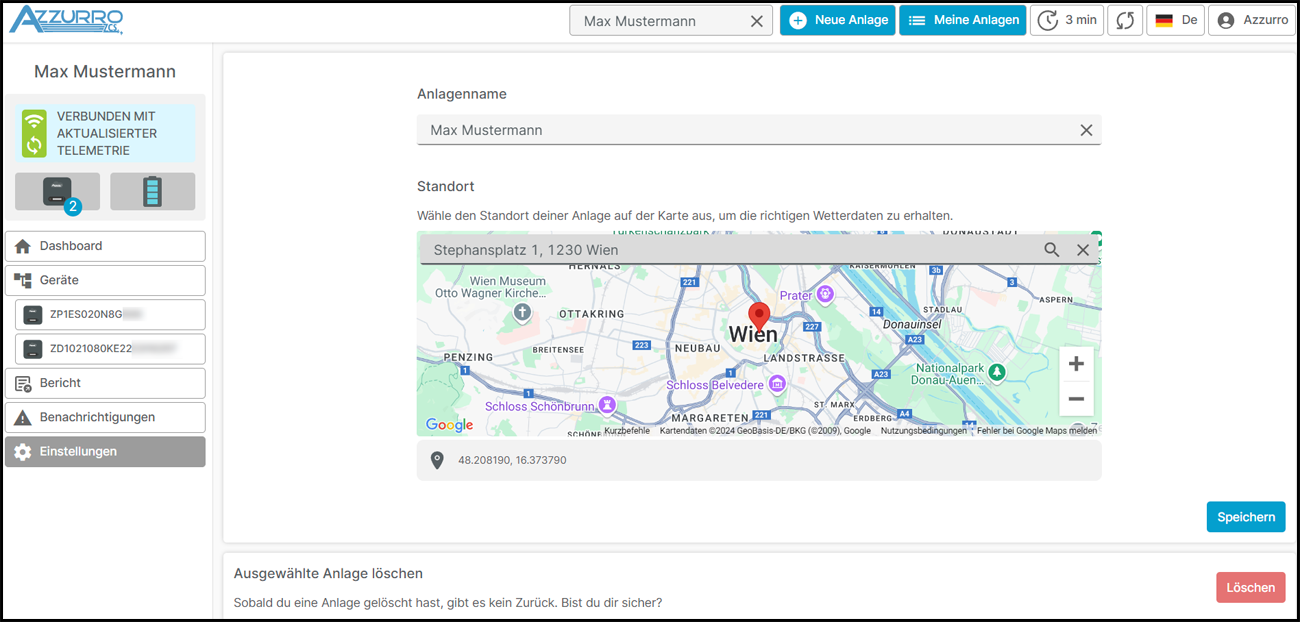Screen dimensions: 1300x622
Task: Click the Azzurro ZCS logo
Action: [66, 20]
